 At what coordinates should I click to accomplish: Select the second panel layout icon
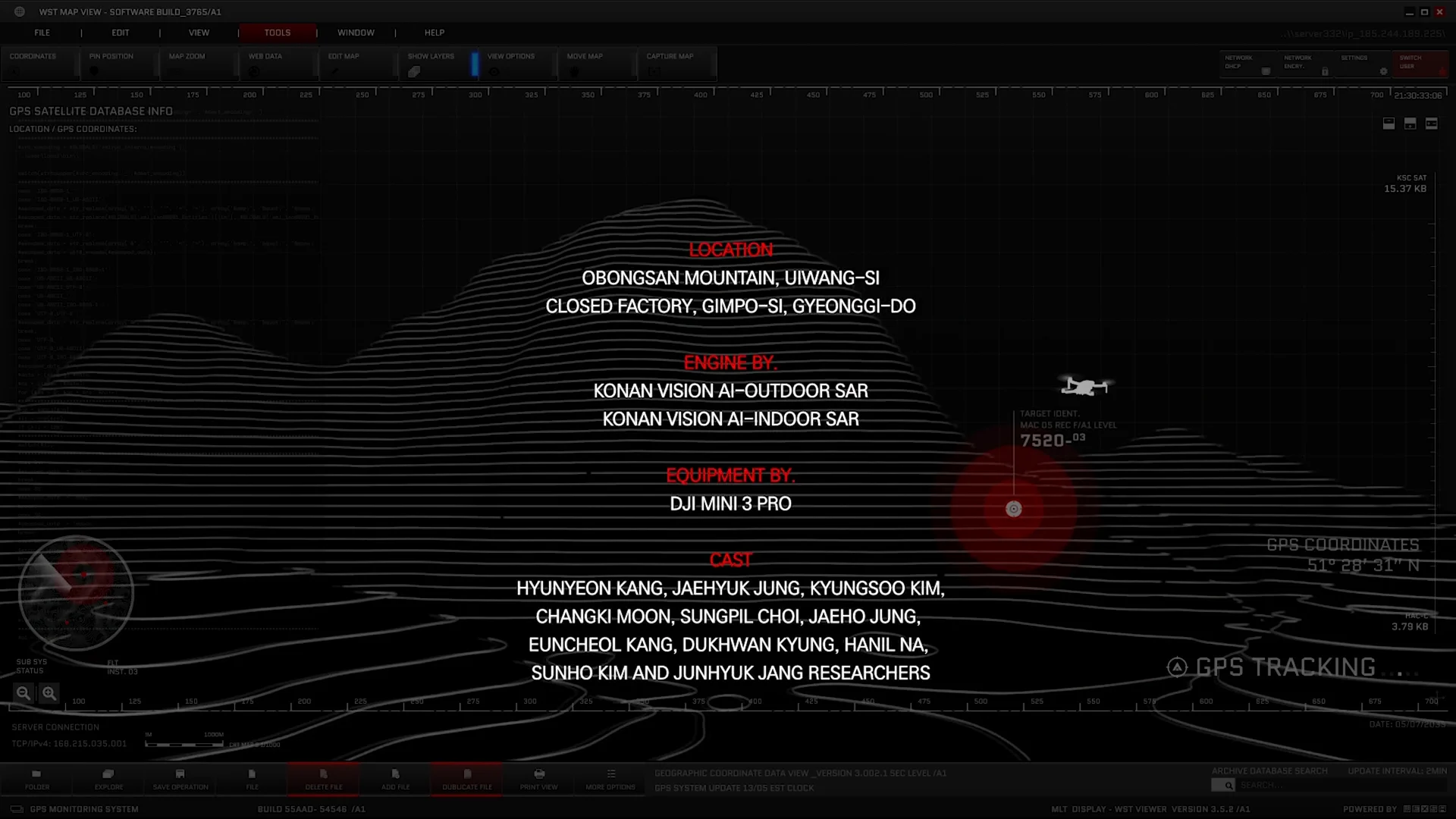point(1410,124)
